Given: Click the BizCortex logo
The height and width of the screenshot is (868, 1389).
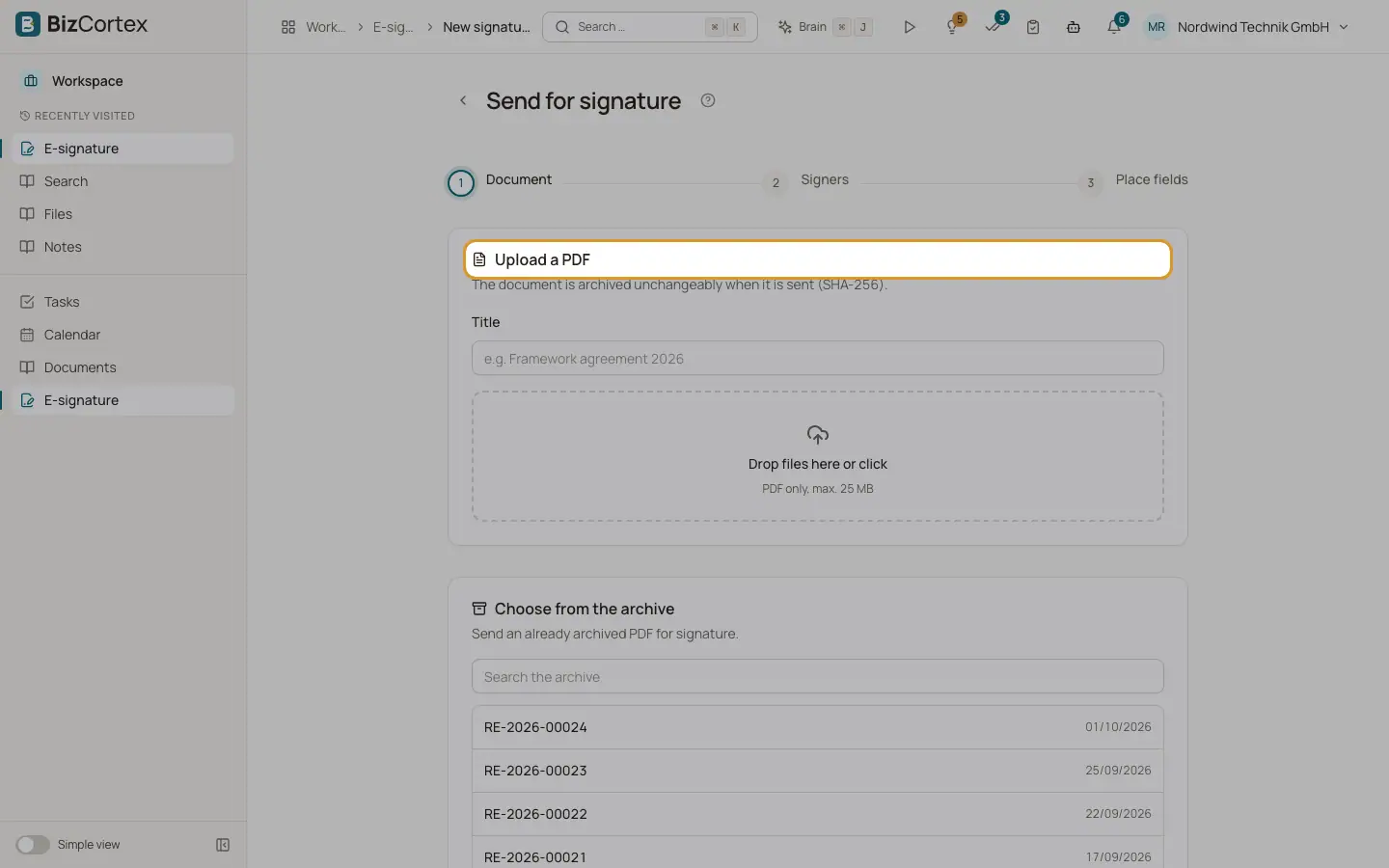Looking at the screenshot, I should point(82,24).
